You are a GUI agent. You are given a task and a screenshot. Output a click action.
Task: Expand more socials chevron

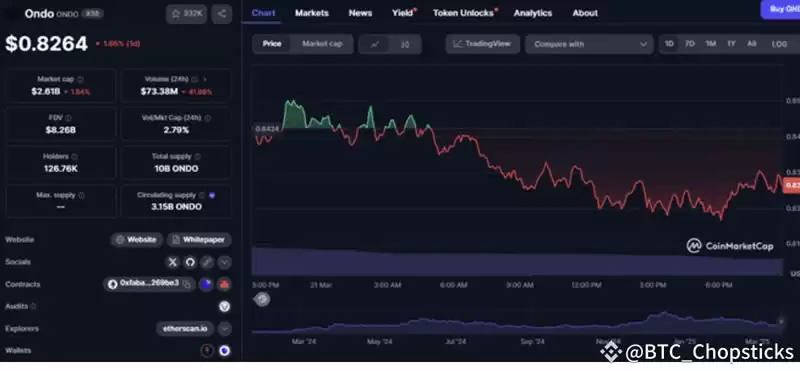tap(224, 262)
